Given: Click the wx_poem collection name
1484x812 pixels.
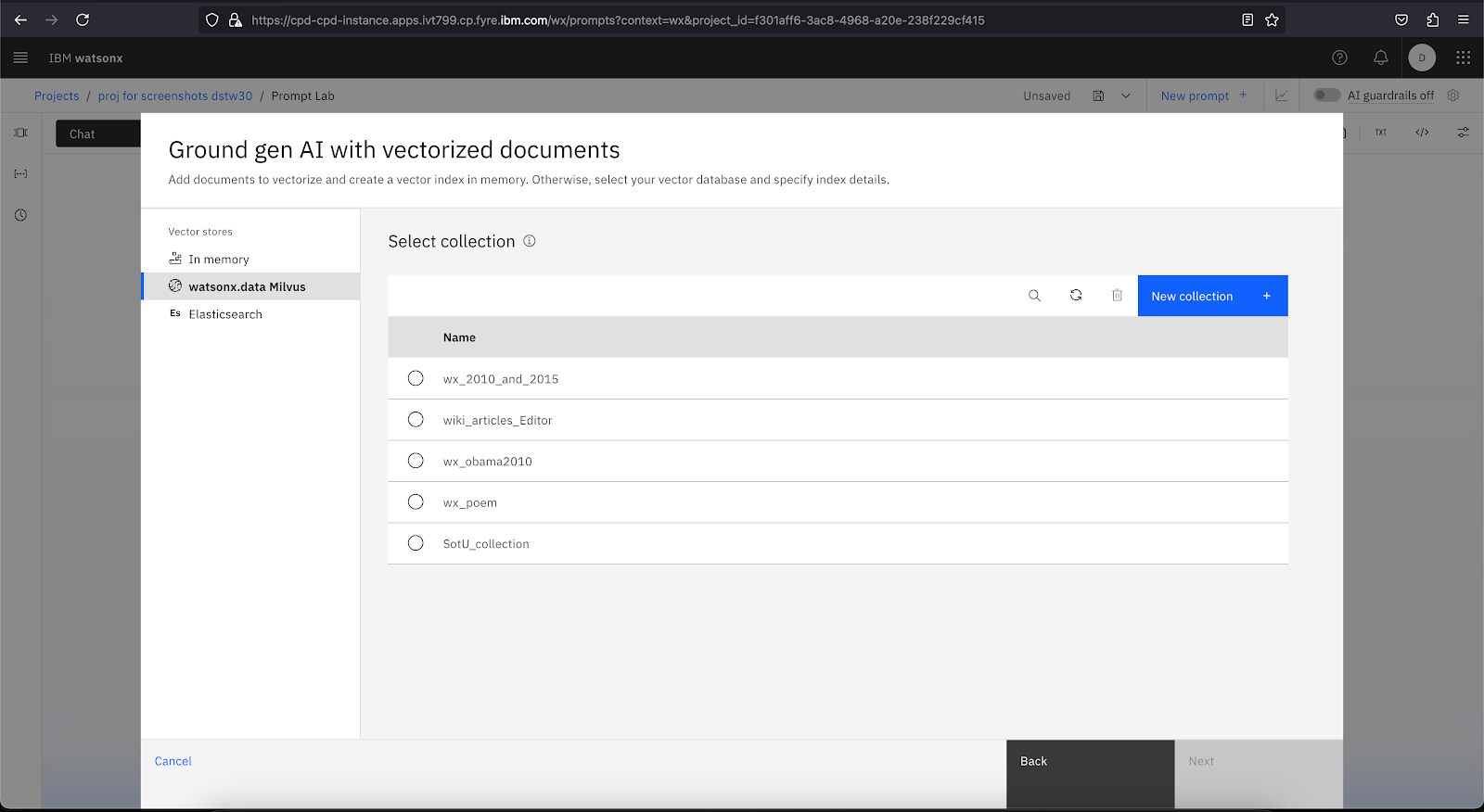Looking at the screenshot, I should pos(470,503).
